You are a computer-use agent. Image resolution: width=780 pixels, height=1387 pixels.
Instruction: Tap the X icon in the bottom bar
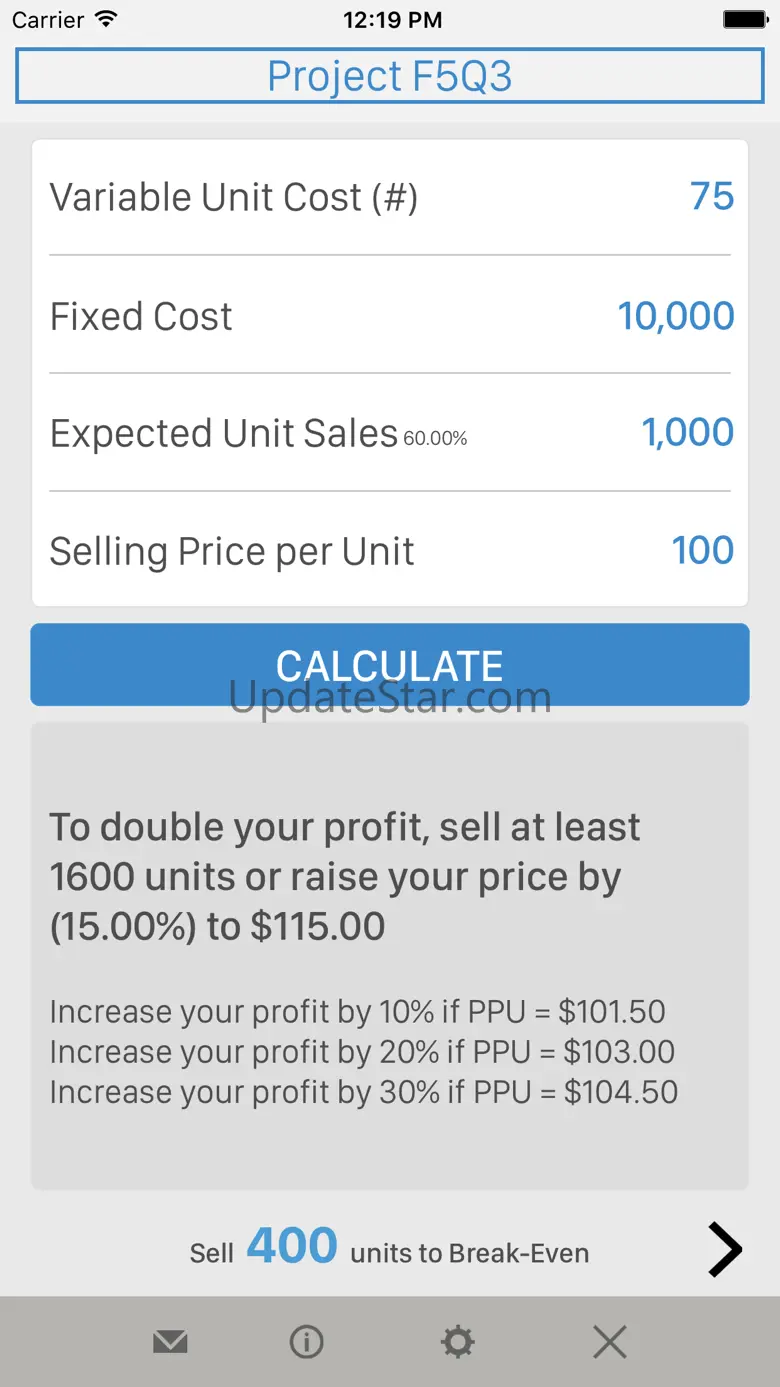coord(609,1342)
